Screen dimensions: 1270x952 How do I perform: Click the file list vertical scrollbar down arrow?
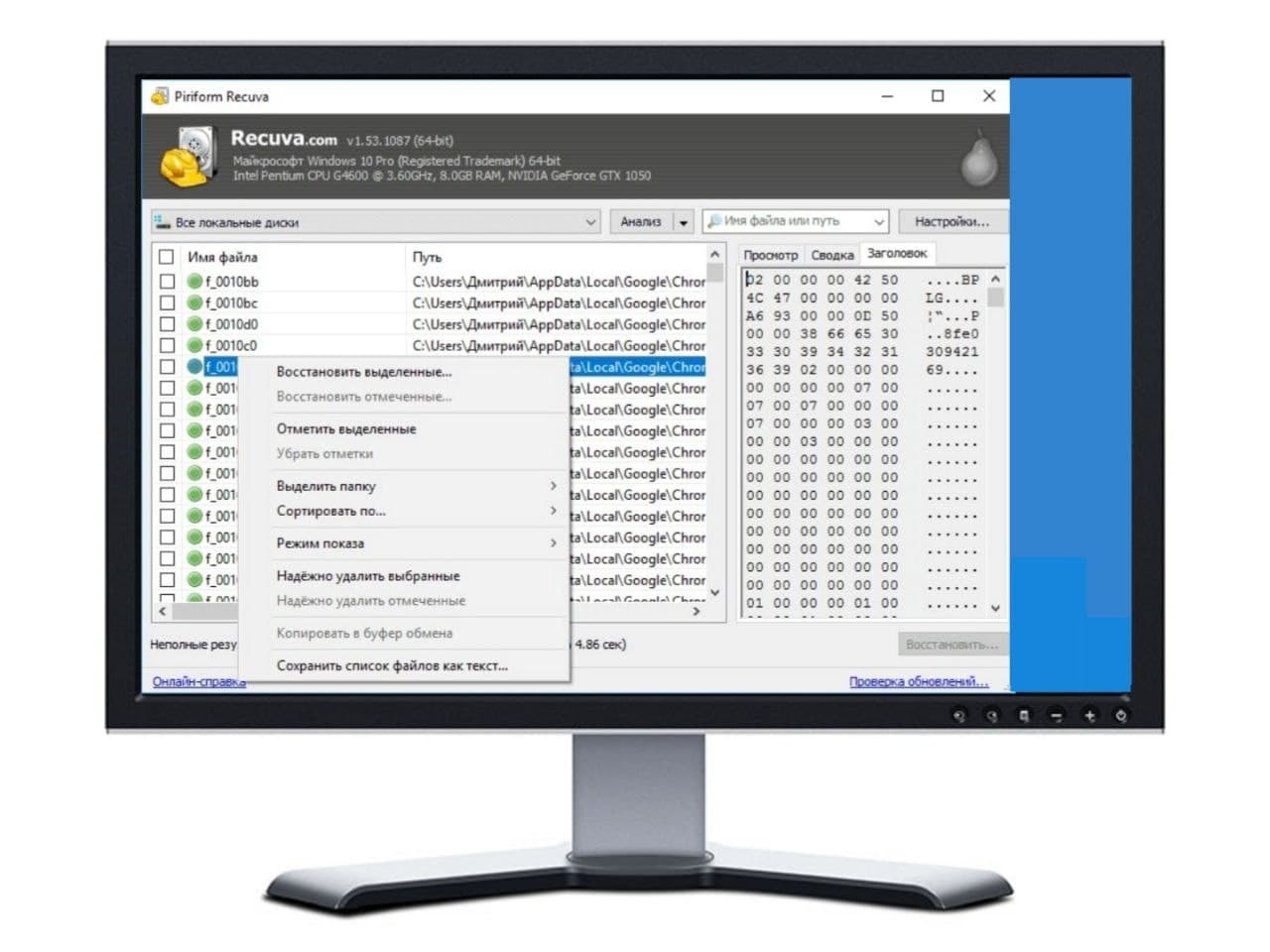[x=714, y=593]
